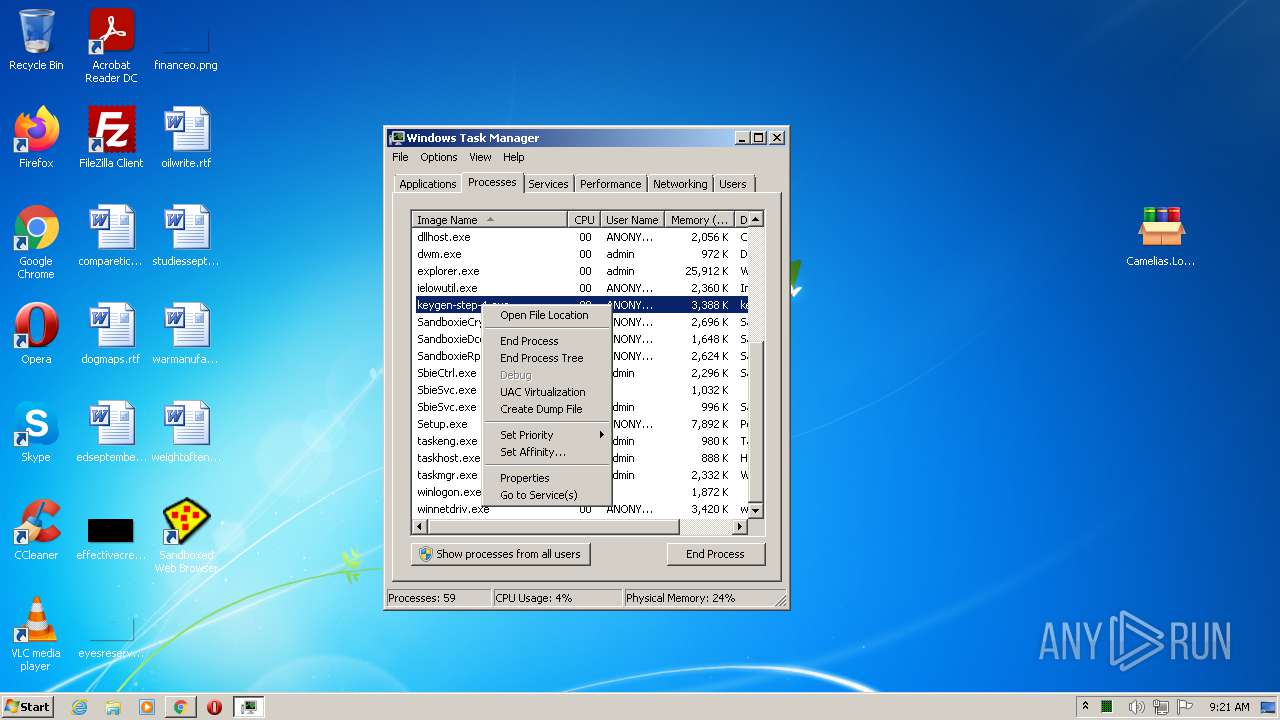This screenshot has width=1280, height=720.
Task: Select the effectivecre desktop file
Action: 111,537
